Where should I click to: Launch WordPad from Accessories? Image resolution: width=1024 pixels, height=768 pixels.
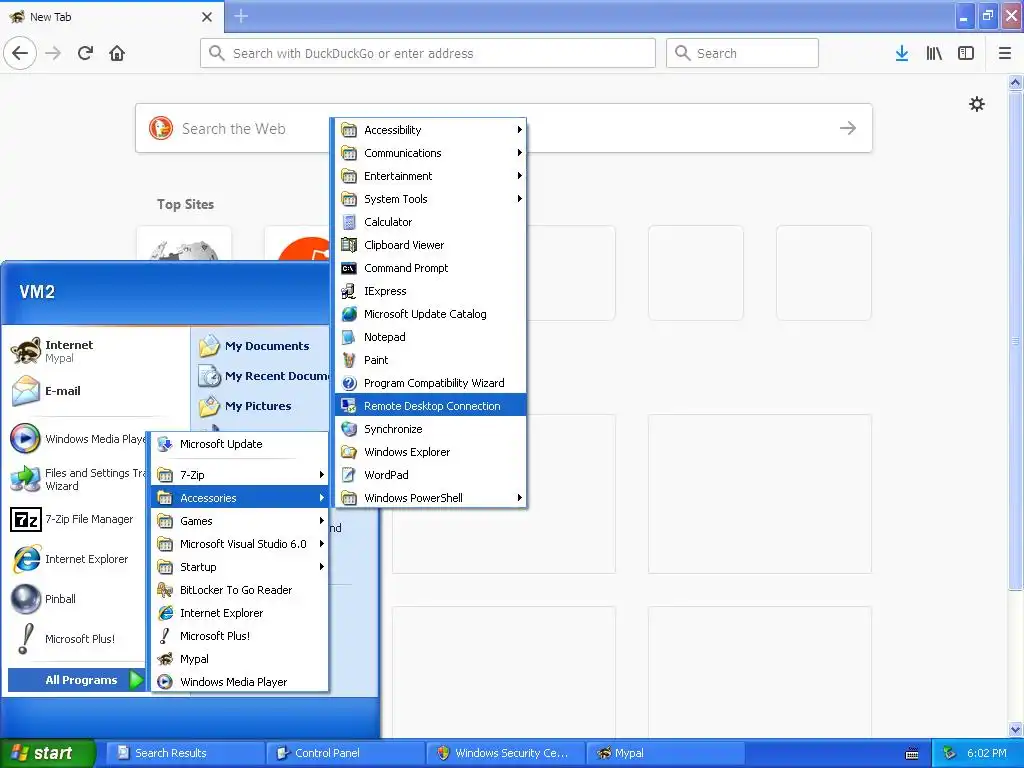pyautogui.click(x=430, y=475)
